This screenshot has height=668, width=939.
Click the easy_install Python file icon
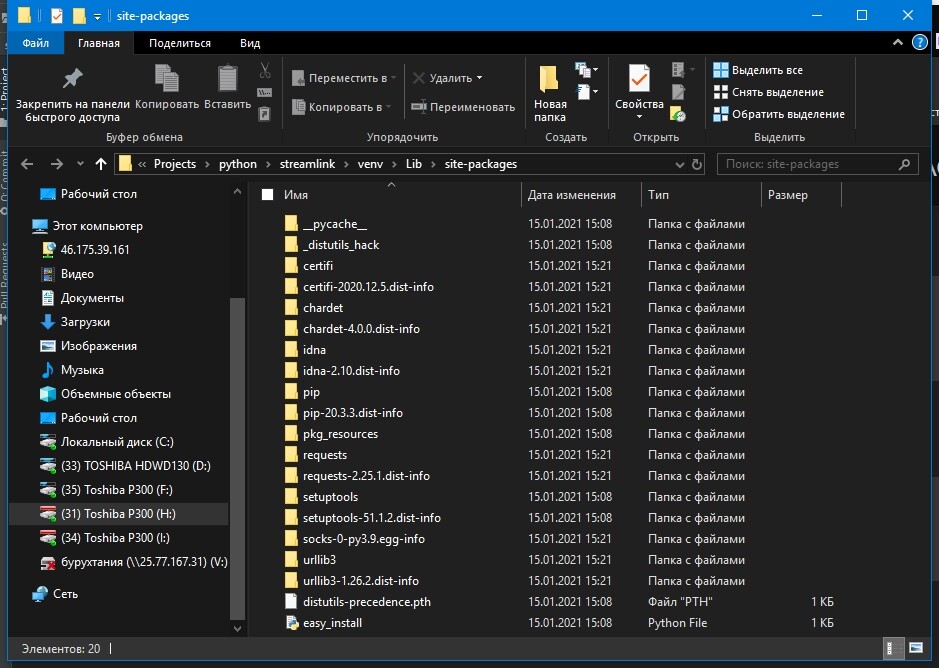click(x=292, y=623)
